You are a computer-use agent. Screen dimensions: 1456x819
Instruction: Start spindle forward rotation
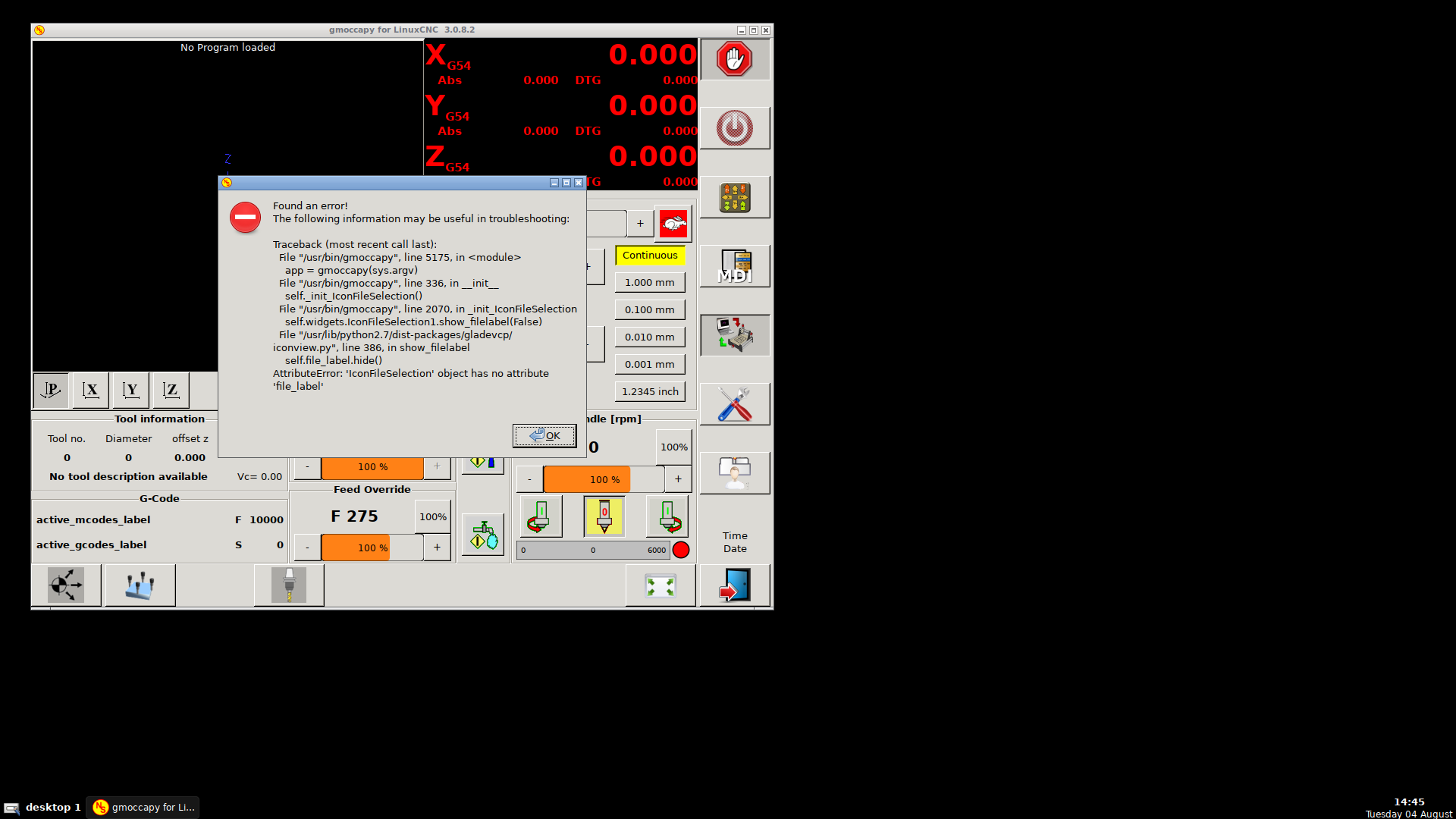click(667, 516)
